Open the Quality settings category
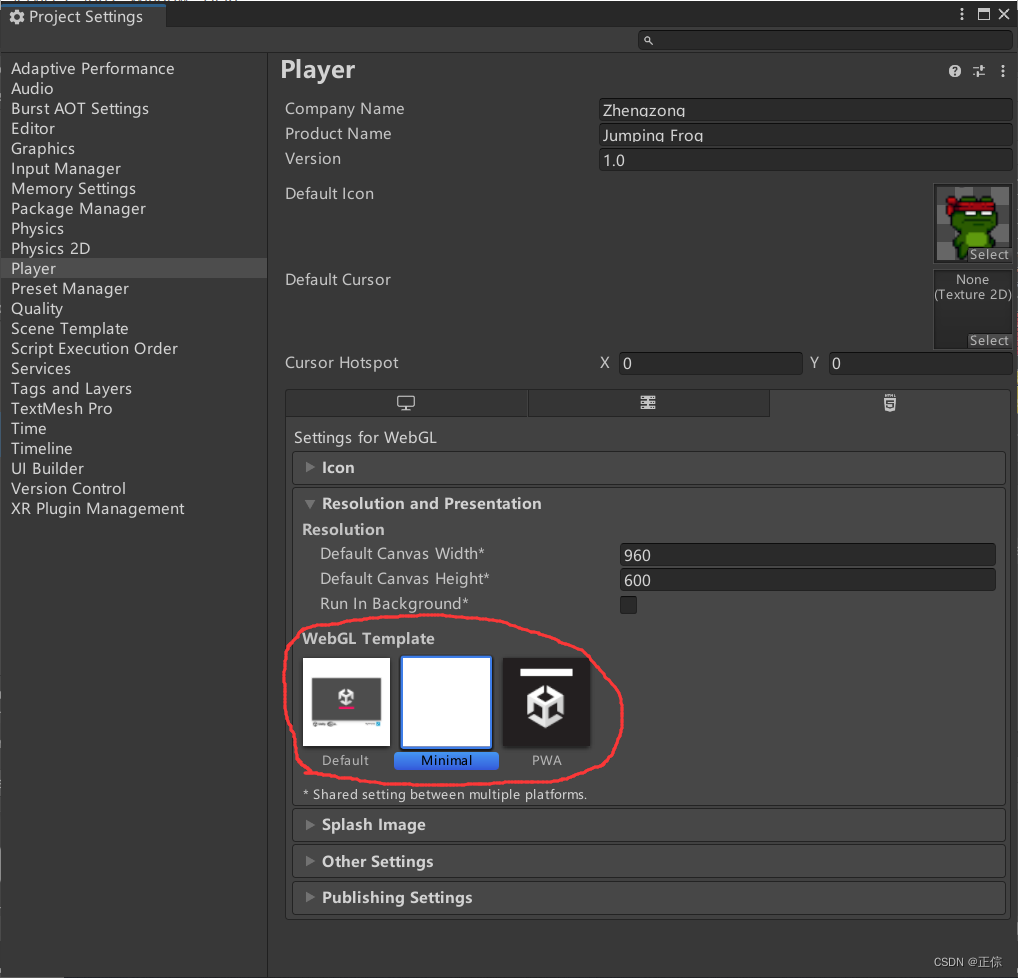This screenshot has width=1018, height=978. click(37, 309)
